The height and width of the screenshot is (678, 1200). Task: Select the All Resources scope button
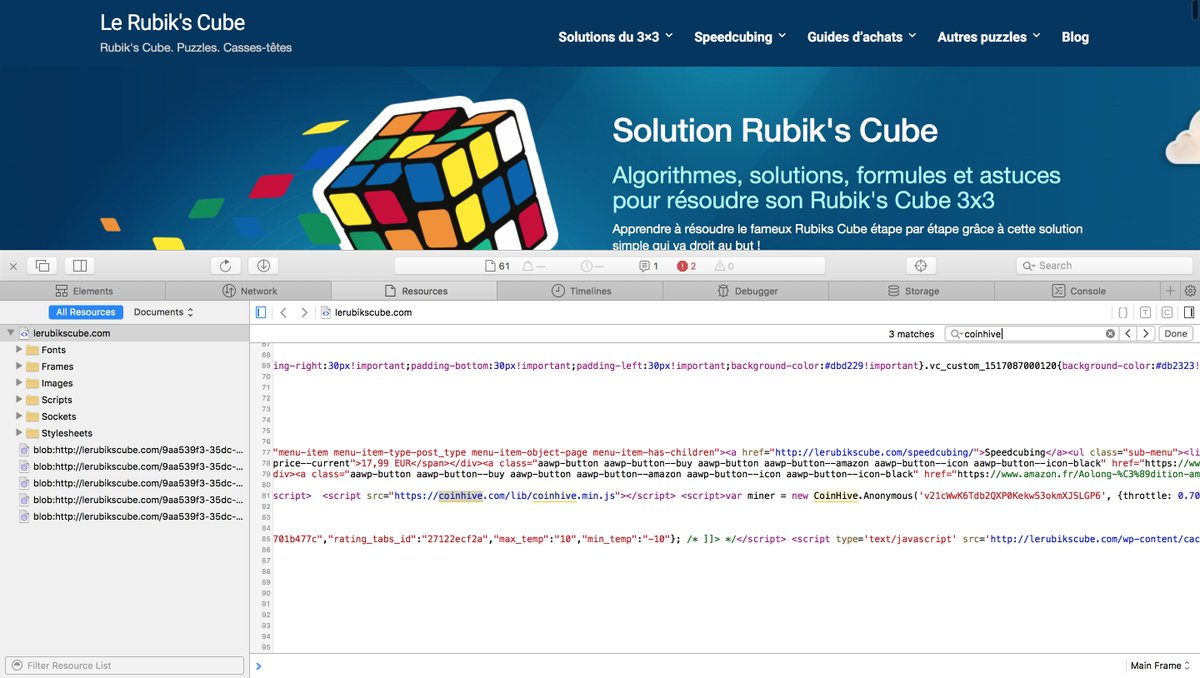tap(86, 312)
